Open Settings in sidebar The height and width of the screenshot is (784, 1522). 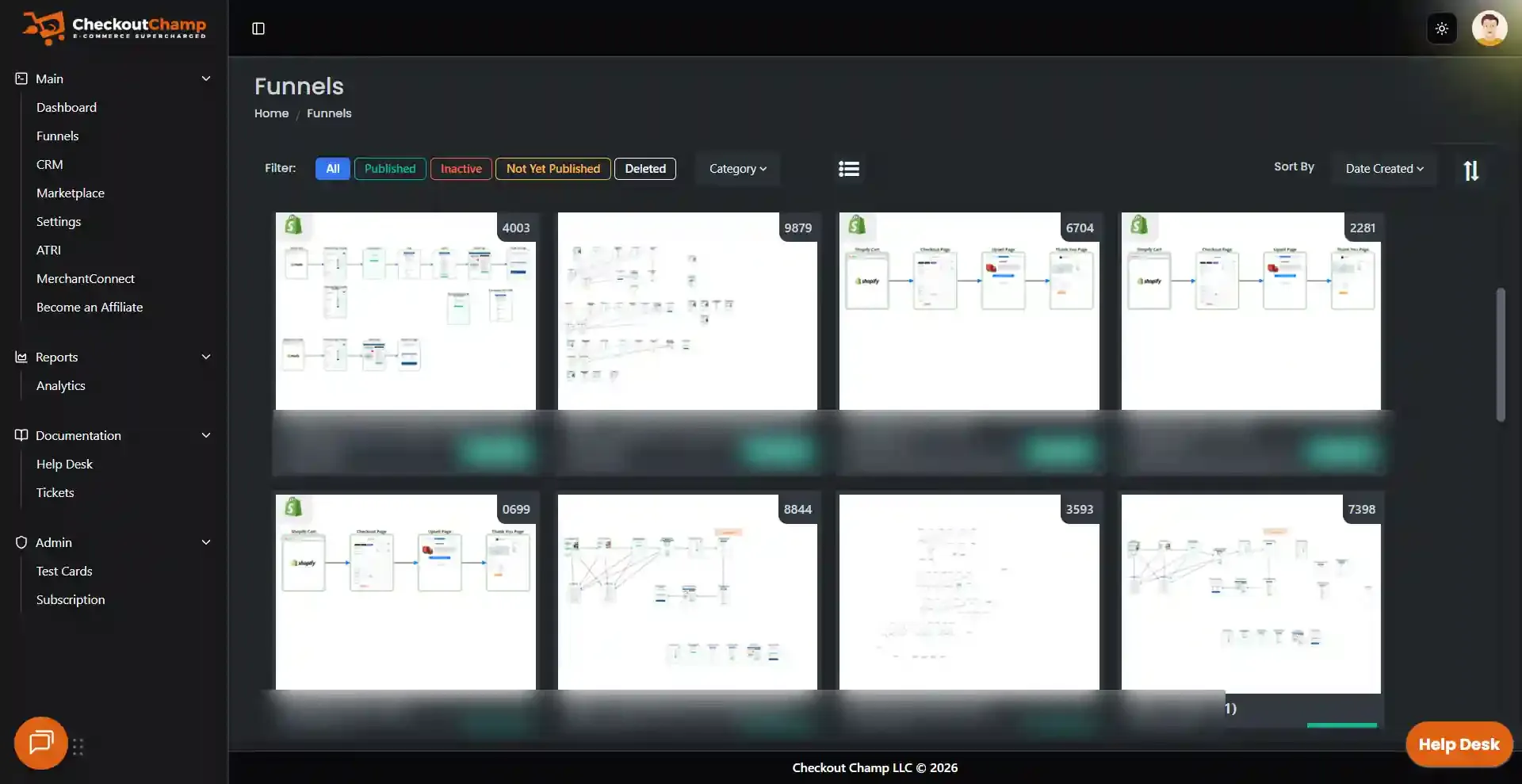59,221
